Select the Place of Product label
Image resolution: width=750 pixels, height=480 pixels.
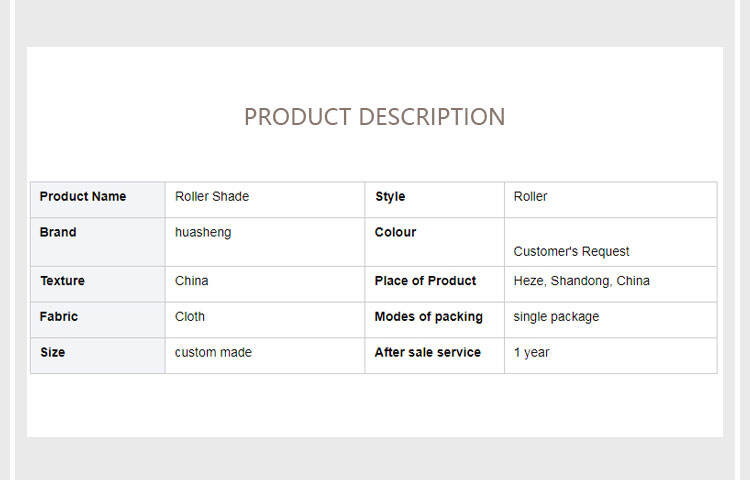(425, 281)
